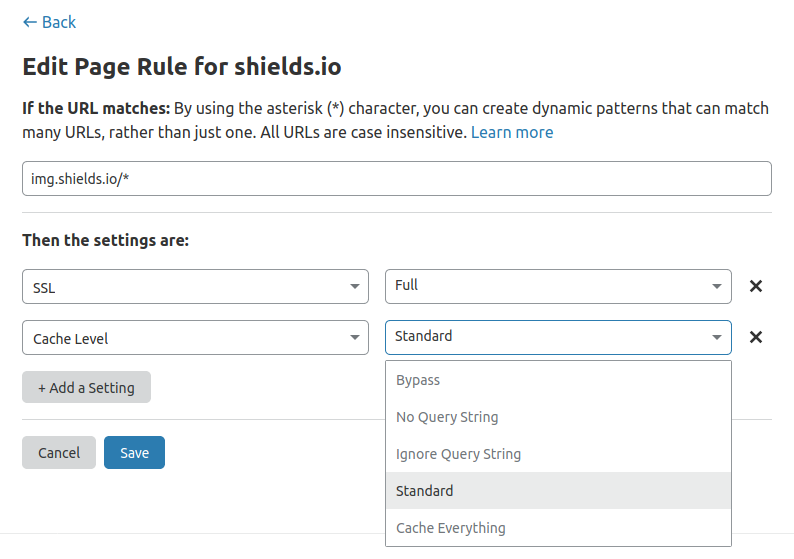Remove the Cache Level setting row
794x559 pixels.
coord(756,337)
